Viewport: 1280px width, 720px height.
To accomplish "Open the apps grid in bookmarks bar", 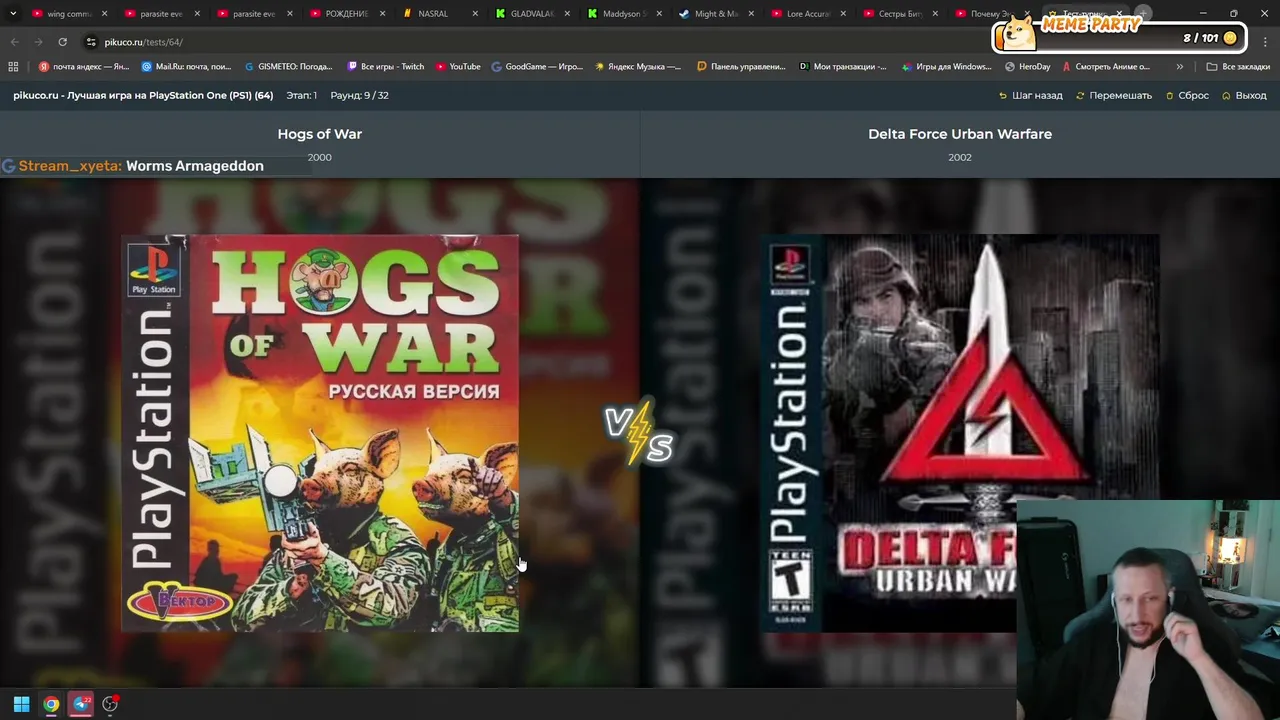I will pyautogui.click(x=13, y=67).
